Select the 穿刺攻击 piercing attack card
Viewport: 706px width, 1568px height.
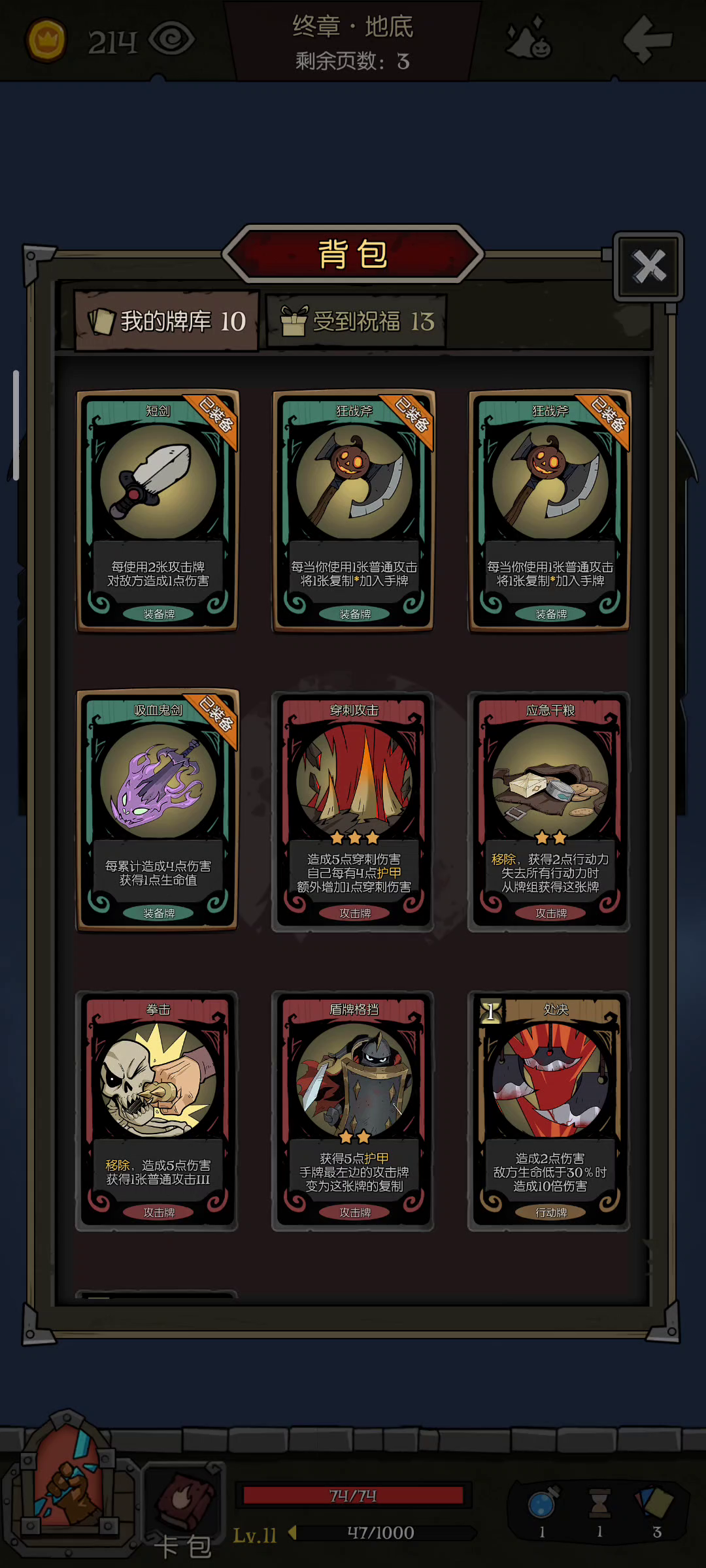click(x=354, y=811)
